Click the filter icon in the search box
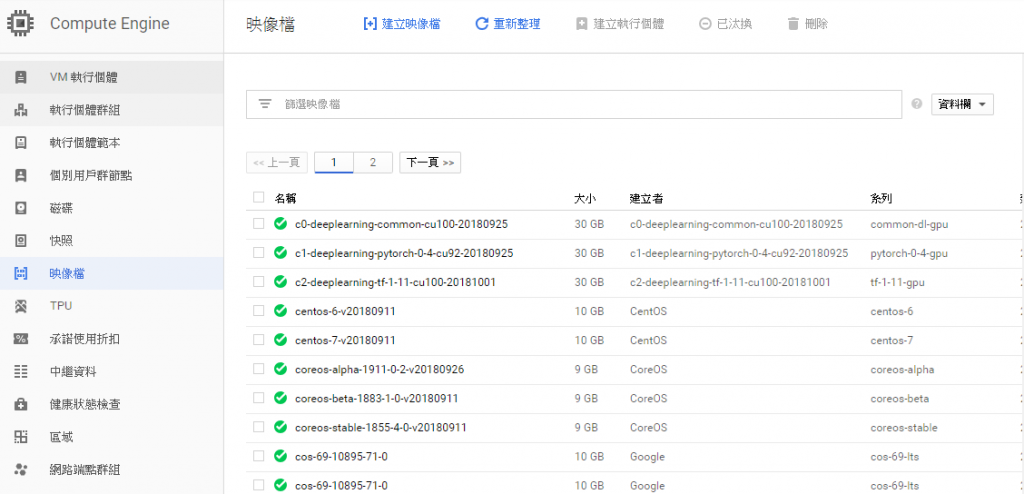The height and width of the screenshot is (494, 1024). [264, 104]
